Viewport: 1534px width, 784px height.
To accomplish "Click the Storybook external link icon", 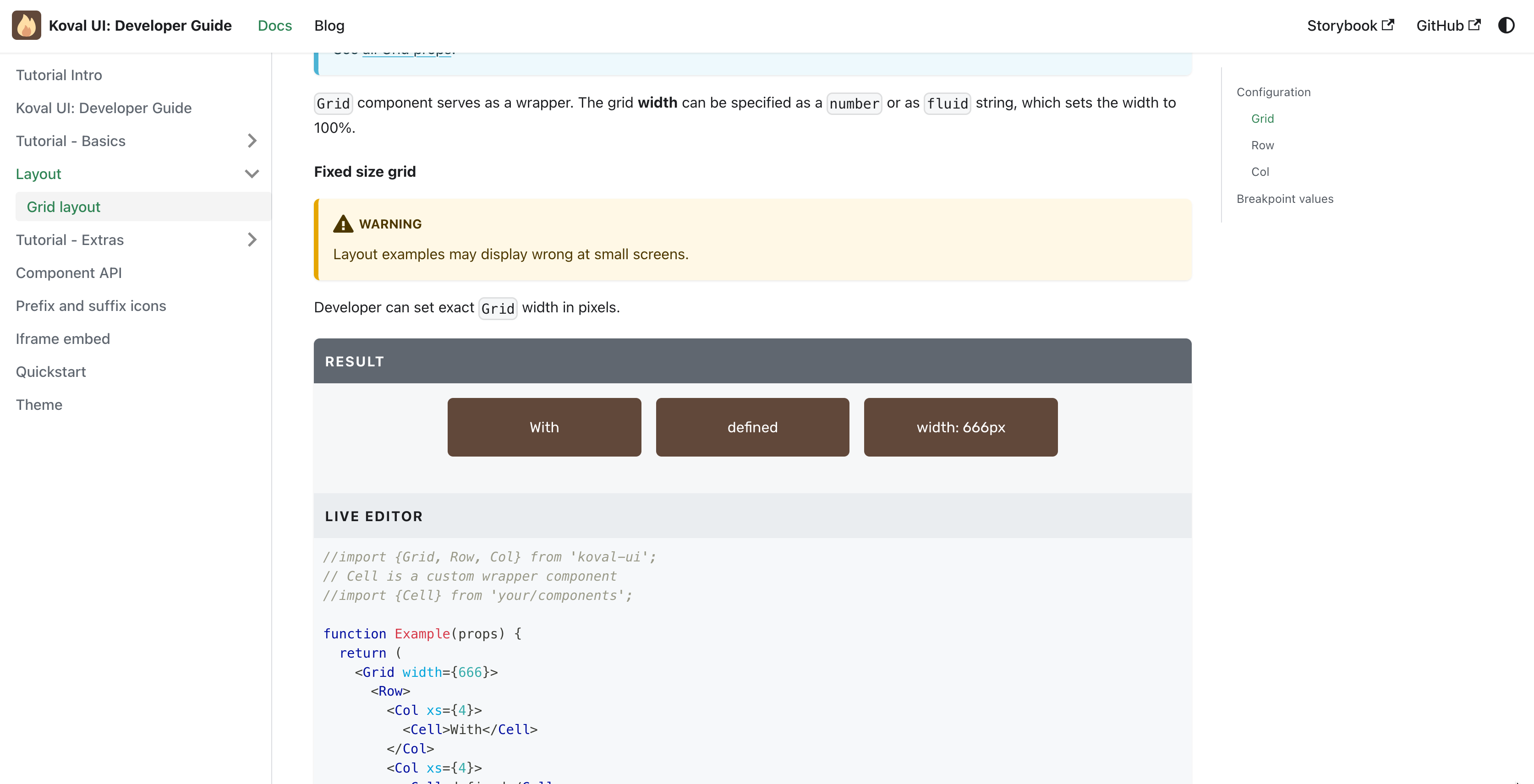I will click(x=1388, y=25).
